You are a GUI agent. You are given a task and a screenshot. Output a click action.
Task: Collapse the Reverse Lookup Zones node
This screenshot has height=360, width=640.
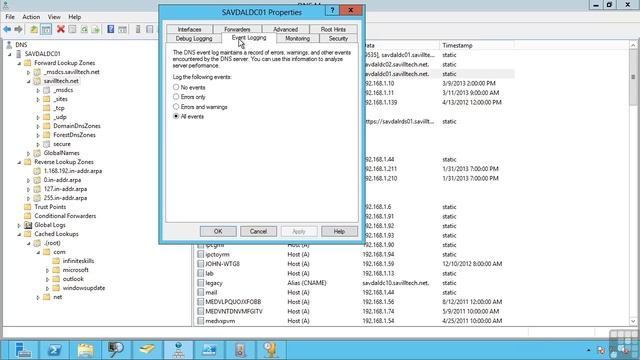(19, 162)
